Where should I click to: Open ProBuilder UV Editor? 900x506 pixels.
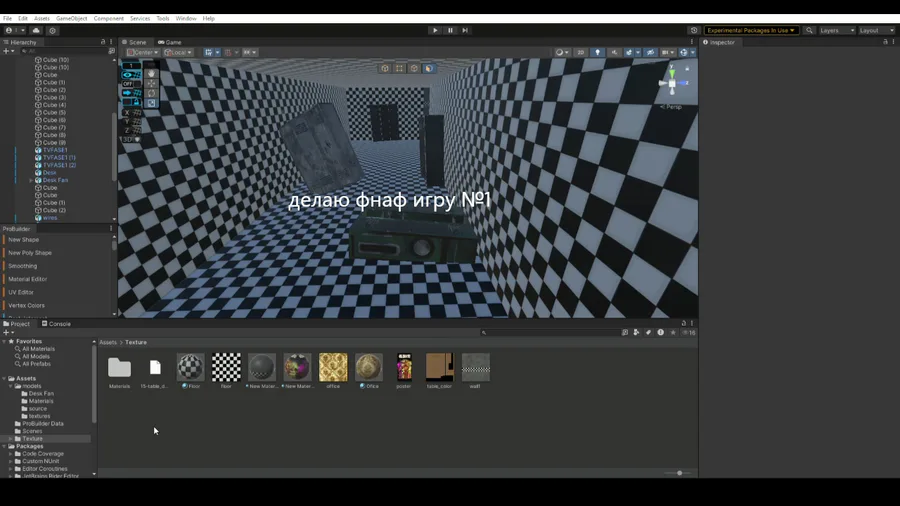pos(21,293)
